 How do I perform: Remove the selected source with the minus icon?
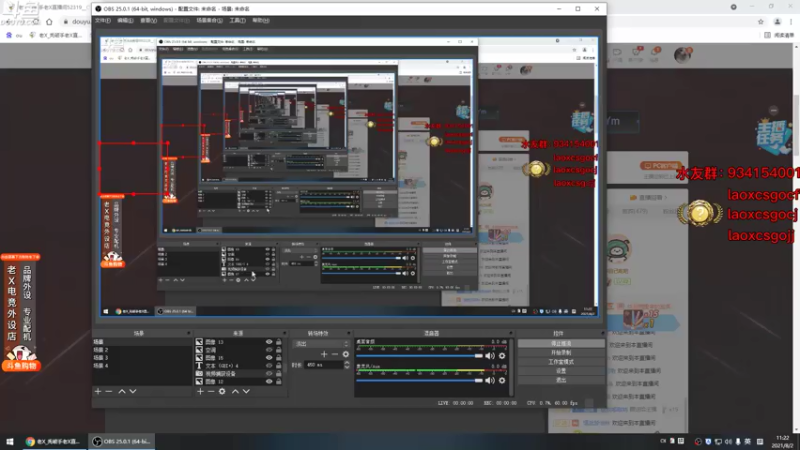click(211, 391)
